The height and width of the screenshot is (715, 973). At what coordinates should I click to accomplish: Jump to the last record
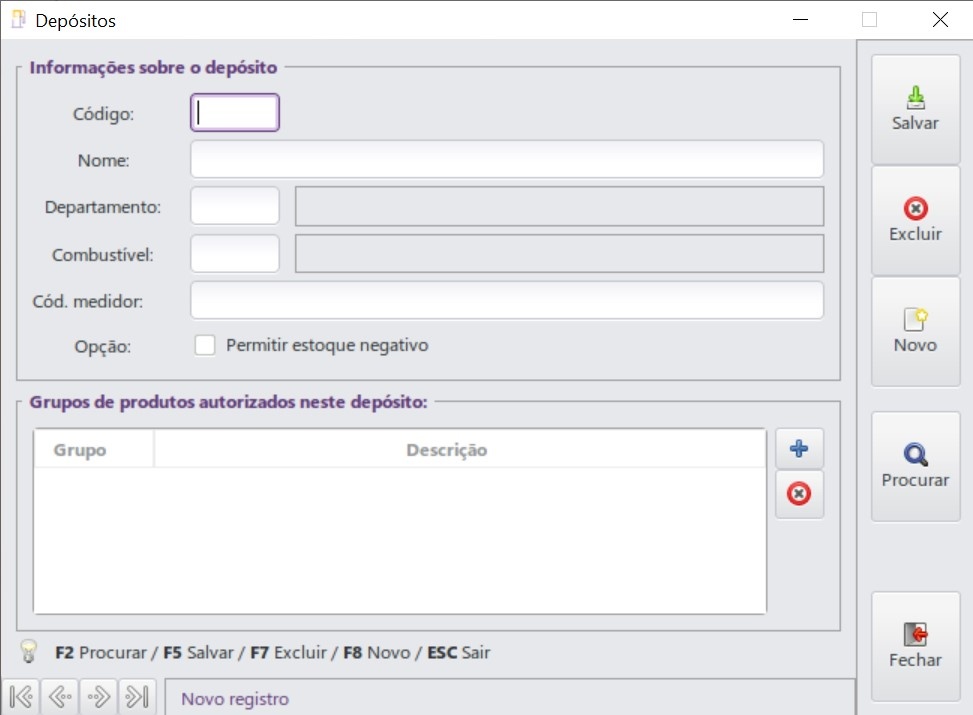135,697
